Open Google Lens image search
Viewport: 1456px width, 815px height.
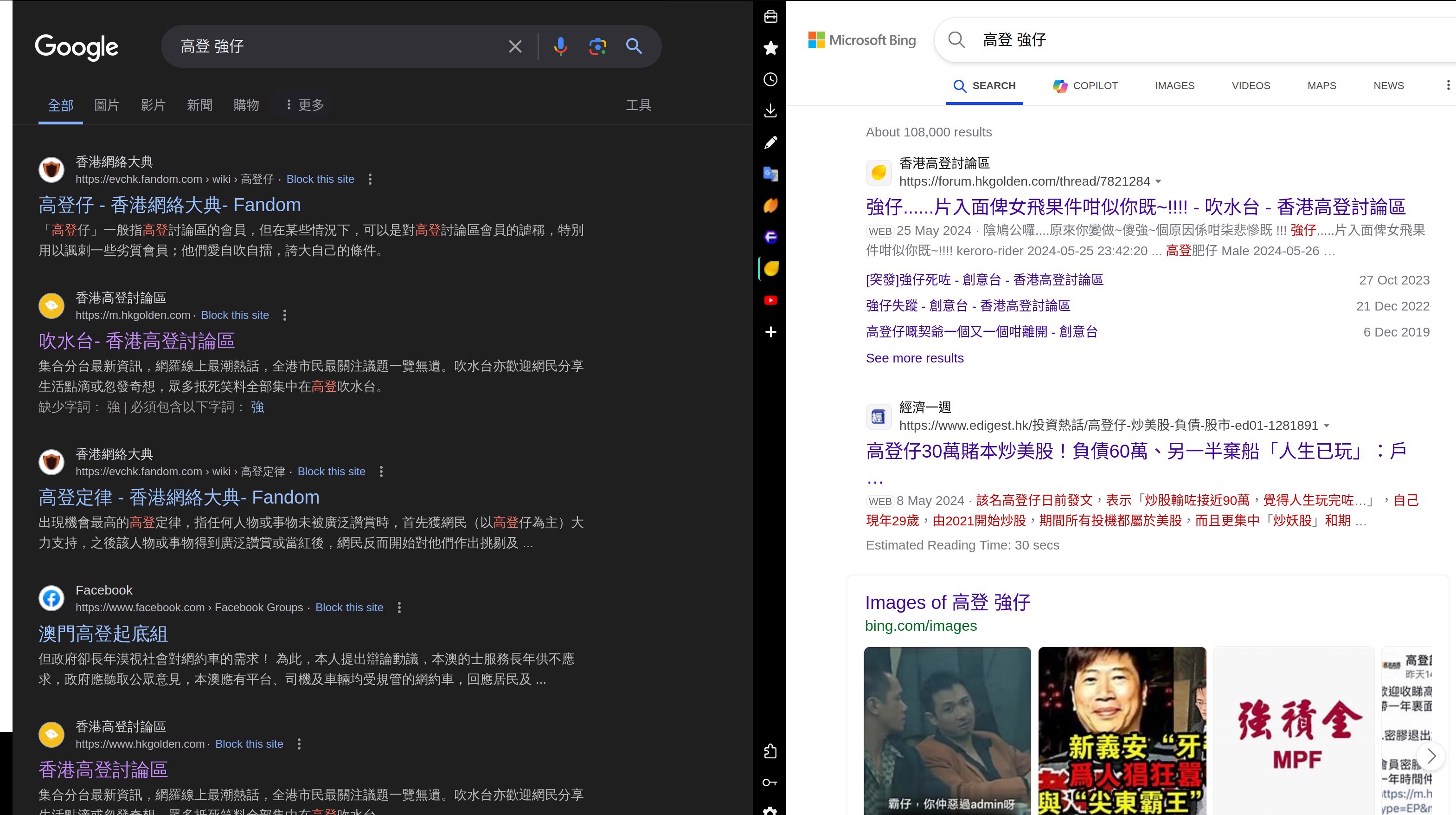(597, 46)
